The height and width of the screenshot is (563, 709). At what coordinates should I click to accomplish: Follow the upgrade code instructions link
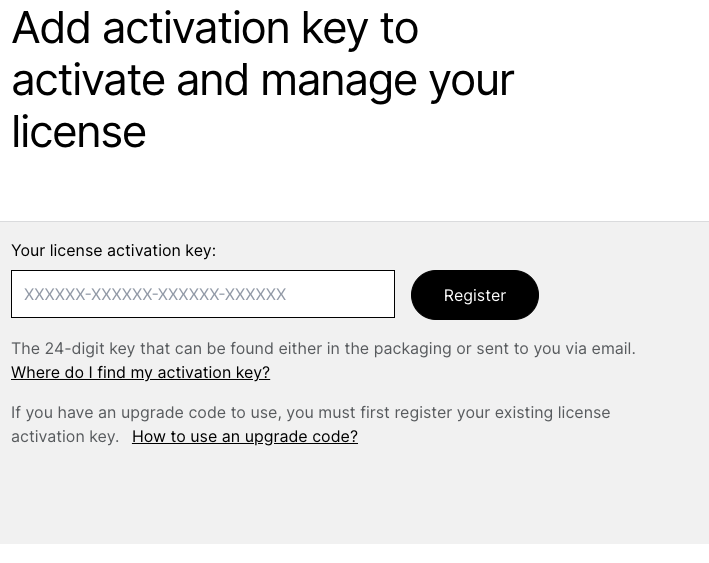(x=245, y=436)
